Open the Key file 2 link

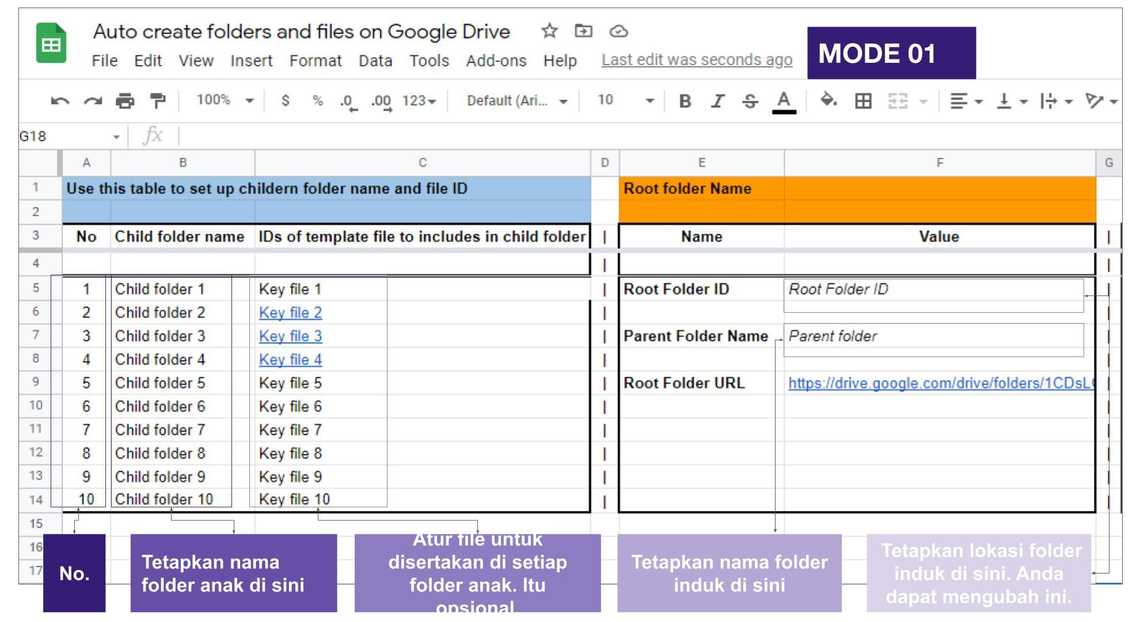[290, 312]
